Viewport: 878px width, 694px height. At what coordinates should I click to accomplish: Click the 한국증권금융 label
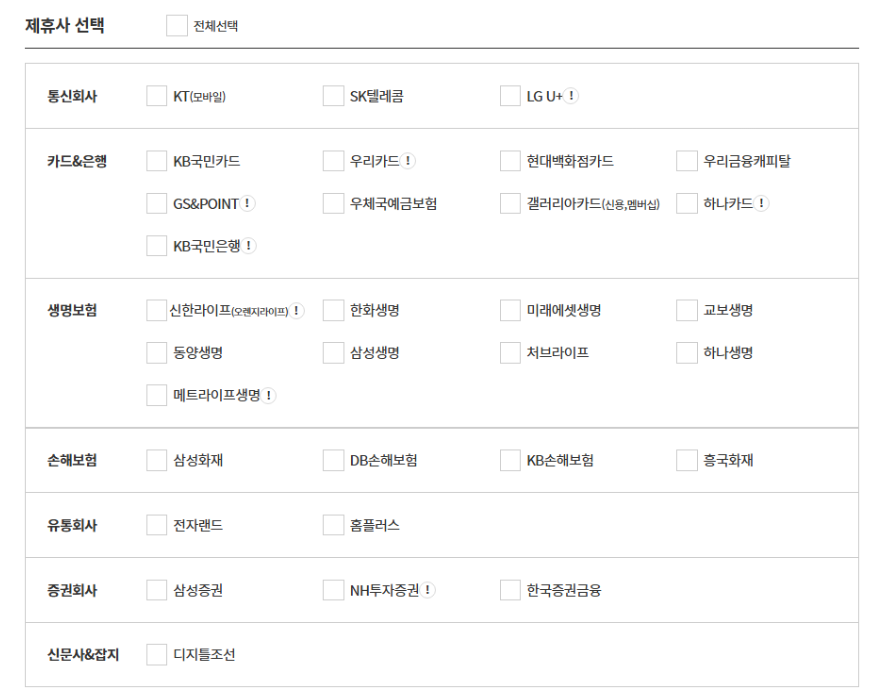coord(563,590)
